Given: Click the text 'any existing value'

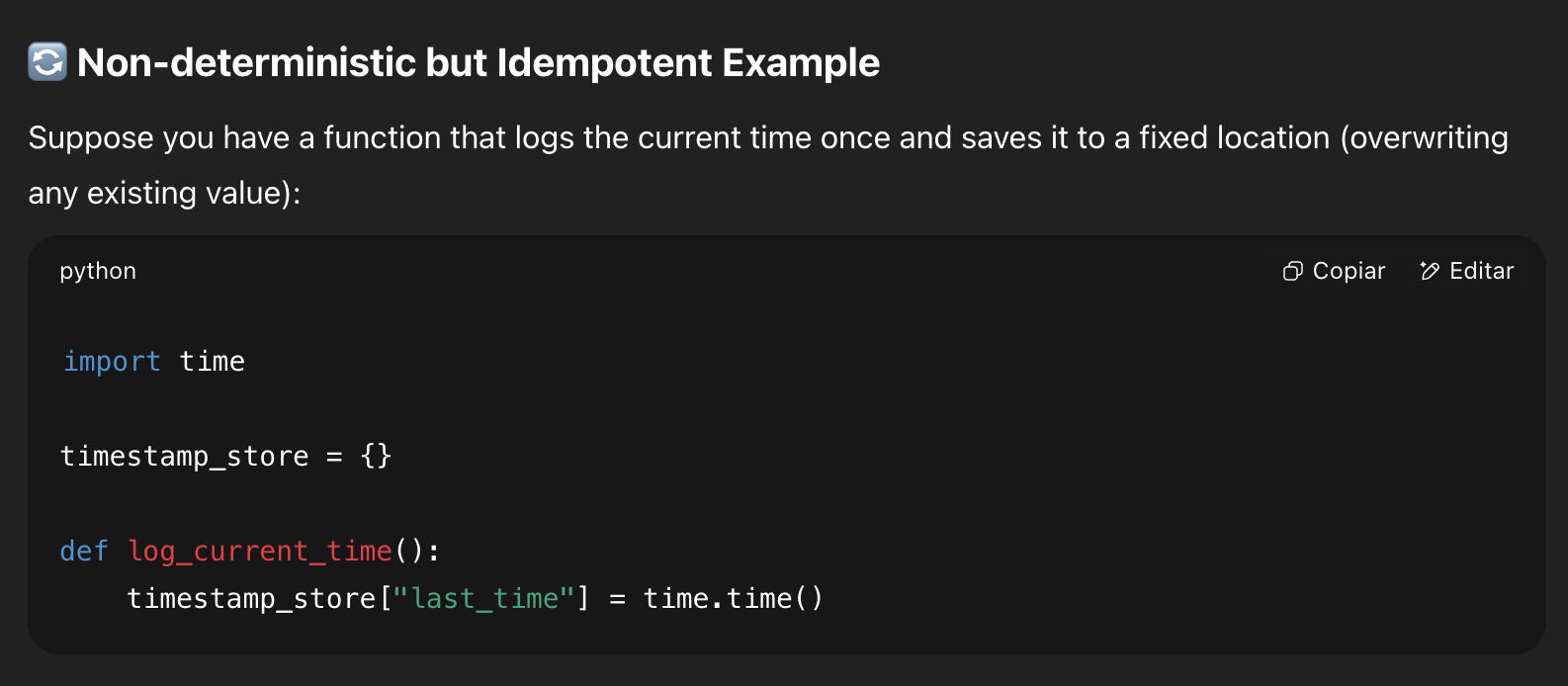Looking at the screenshot, I should pos(158,193).
